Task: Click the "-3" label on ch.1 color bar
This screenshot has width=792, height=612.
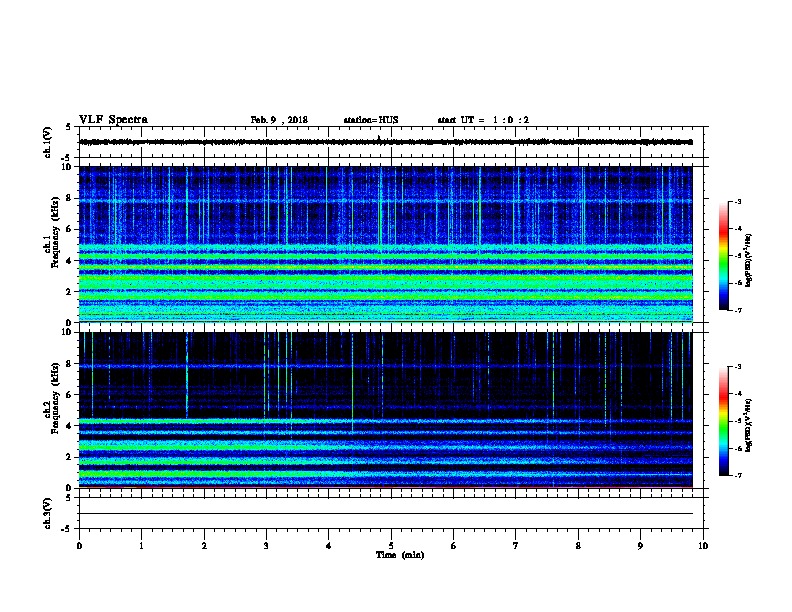Action: click(737, 201)
